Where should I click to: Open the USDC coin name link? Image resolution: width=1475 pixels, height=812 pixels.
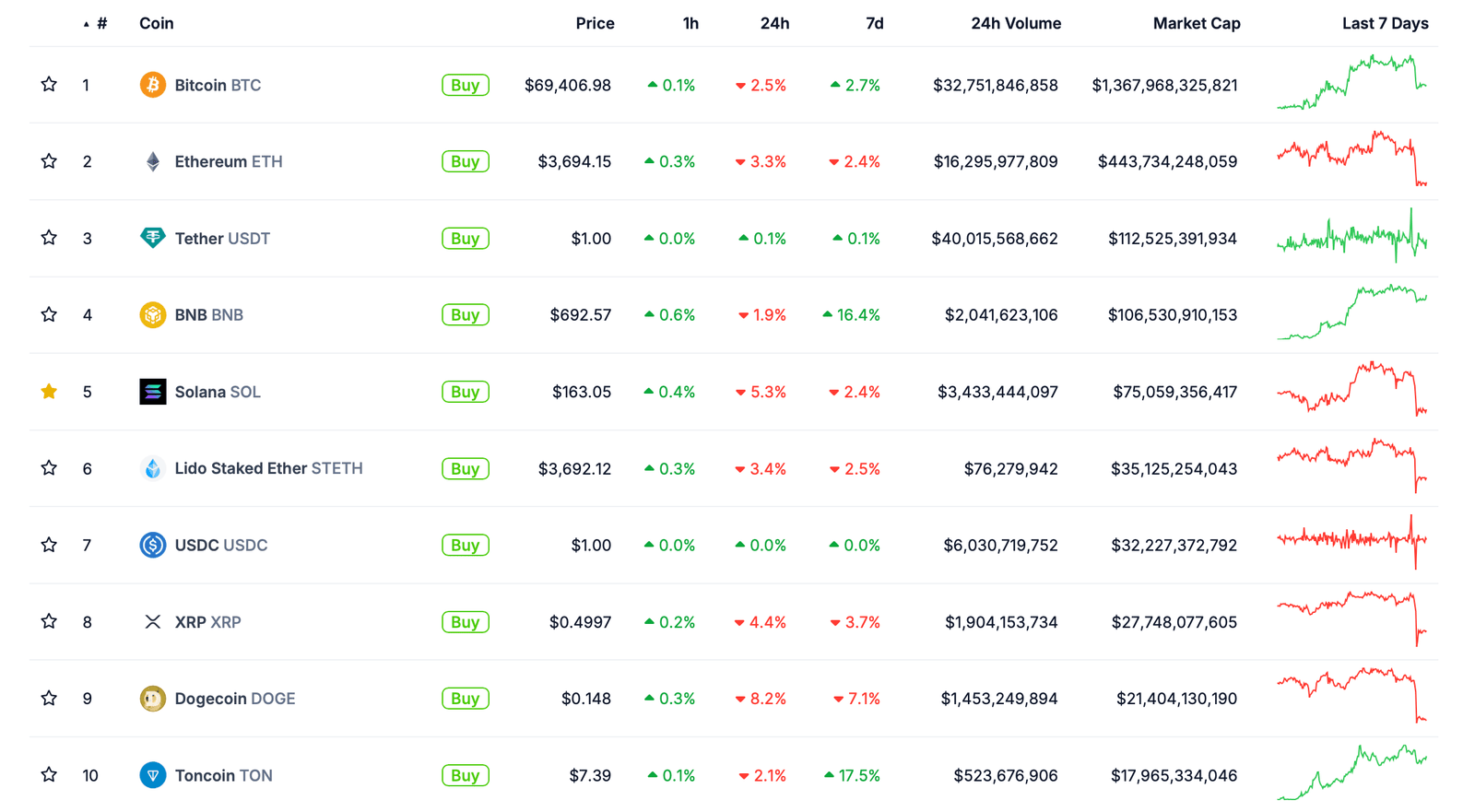220,546
